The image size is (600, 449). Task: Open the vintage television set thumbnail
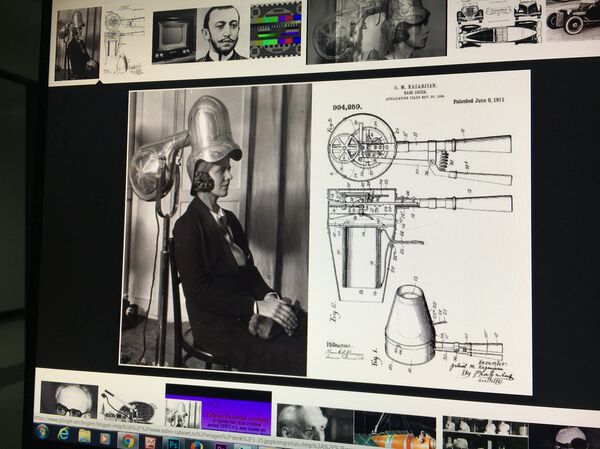(174, 36)
